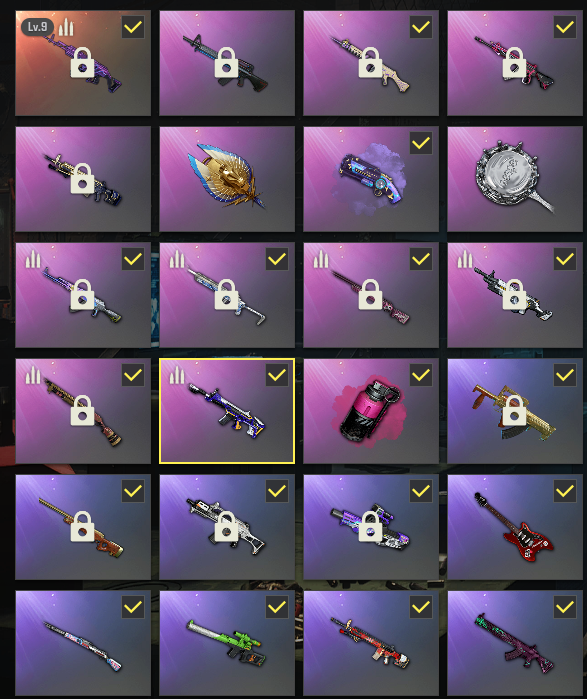The image size is (587, 699).
Task: Choose the green sniper rifle skin
Action: tap(227, 643)
